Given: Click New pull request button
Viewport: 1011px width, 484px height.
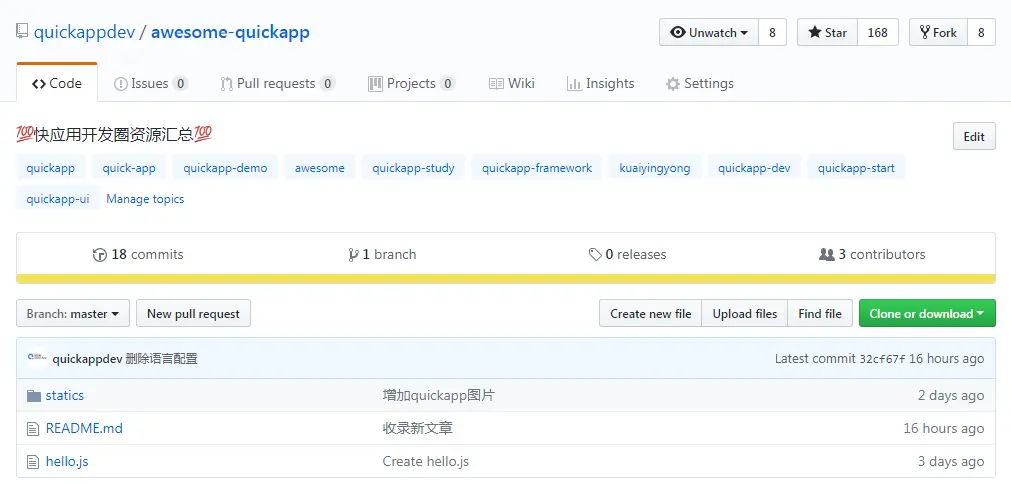Looking at the screenshot, I should point(193,313).
